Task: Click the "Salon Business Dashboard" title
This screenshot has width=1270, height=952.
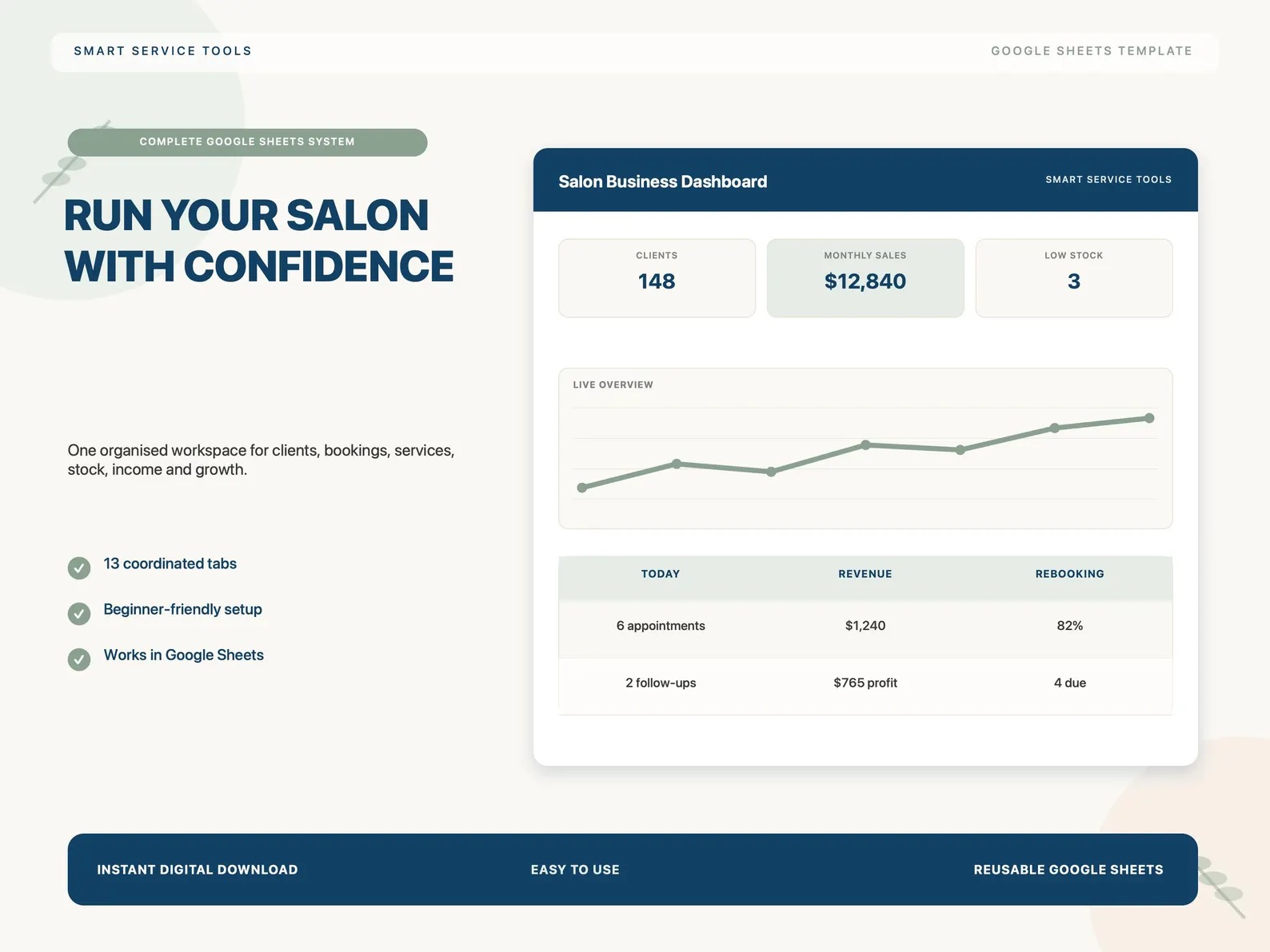Action: tap(663, 181)
